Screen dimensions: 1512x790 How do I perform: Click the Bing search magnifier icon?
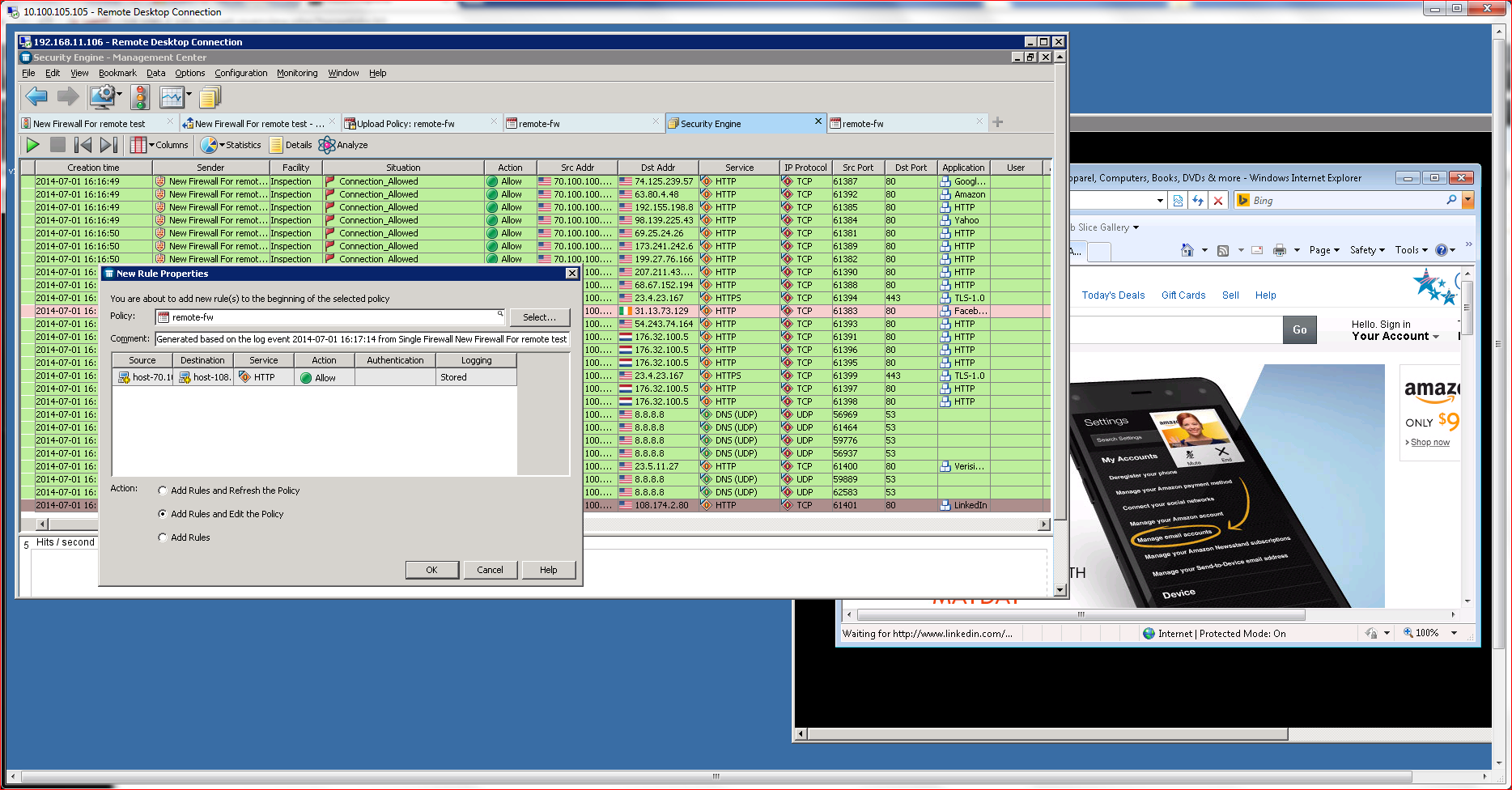pyautogui.click(x=1451, y=200)
